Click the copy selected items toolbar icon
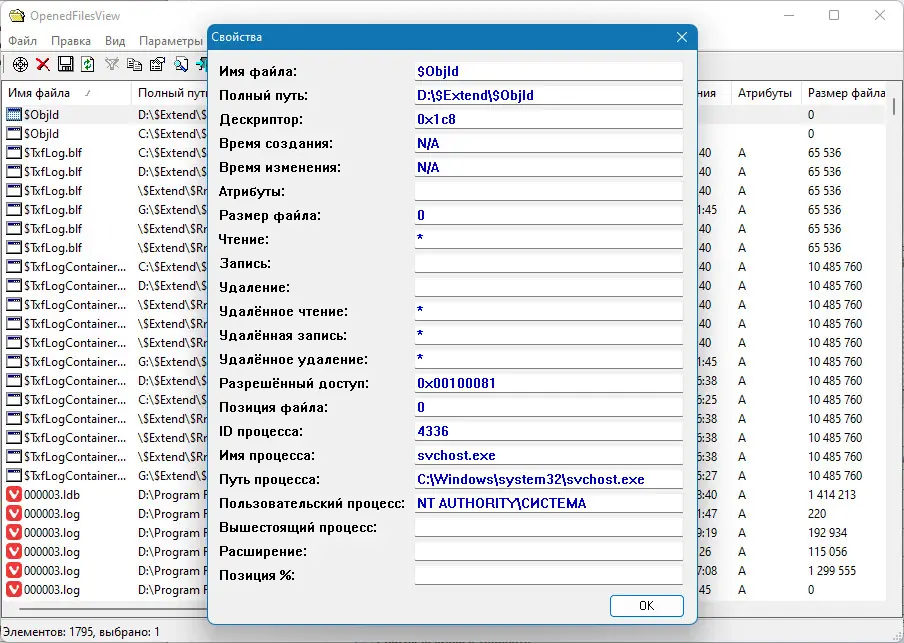The image size is (904, 643). tap(134, 64)
